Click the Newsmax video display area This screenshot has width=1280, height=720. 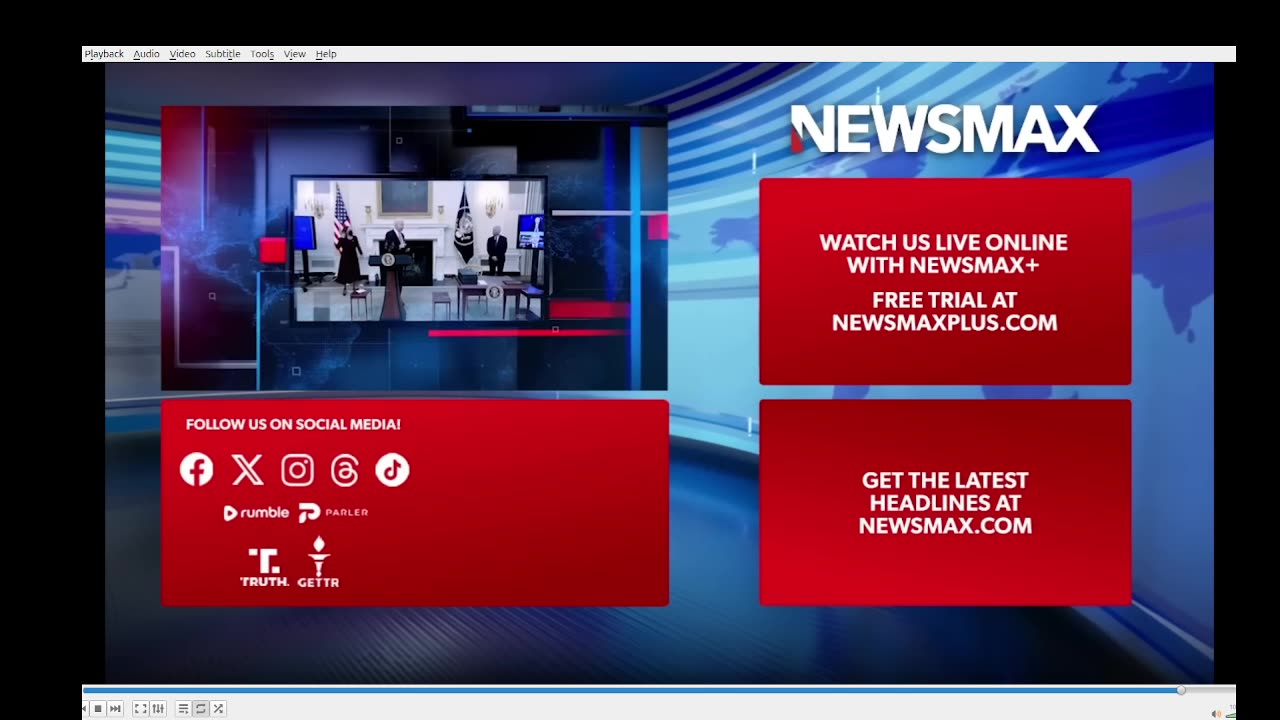click(x=659, y=373)
